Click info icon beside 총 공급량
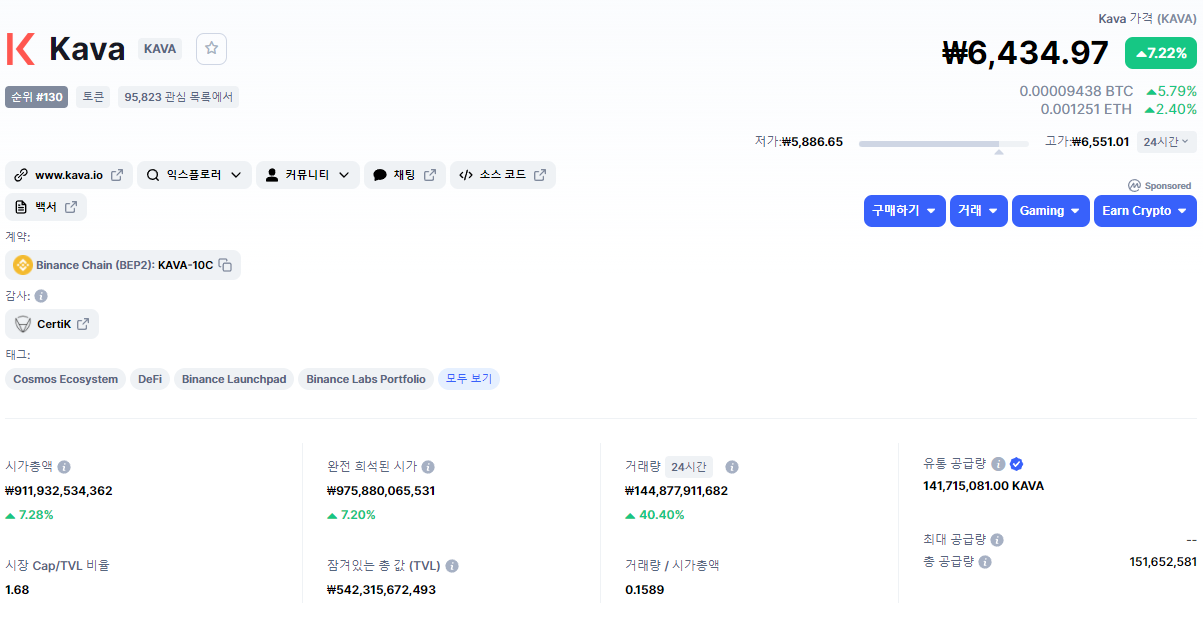 [985, 562]
